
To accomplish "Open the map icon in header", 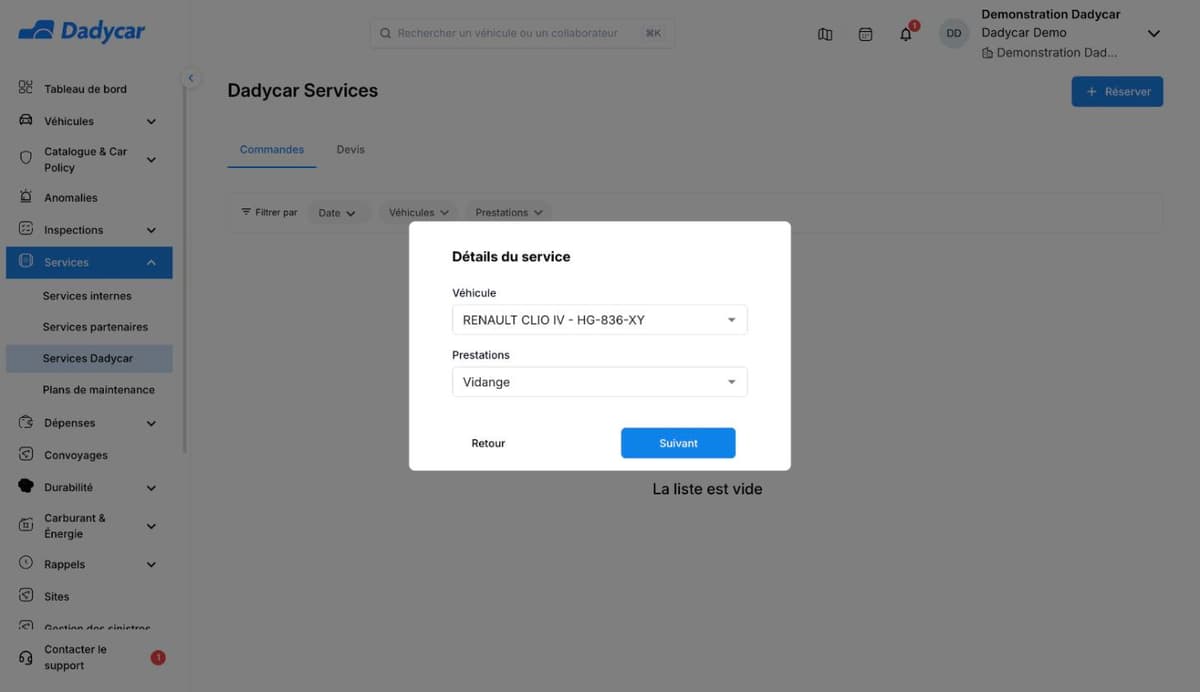I will pos(825,34).
